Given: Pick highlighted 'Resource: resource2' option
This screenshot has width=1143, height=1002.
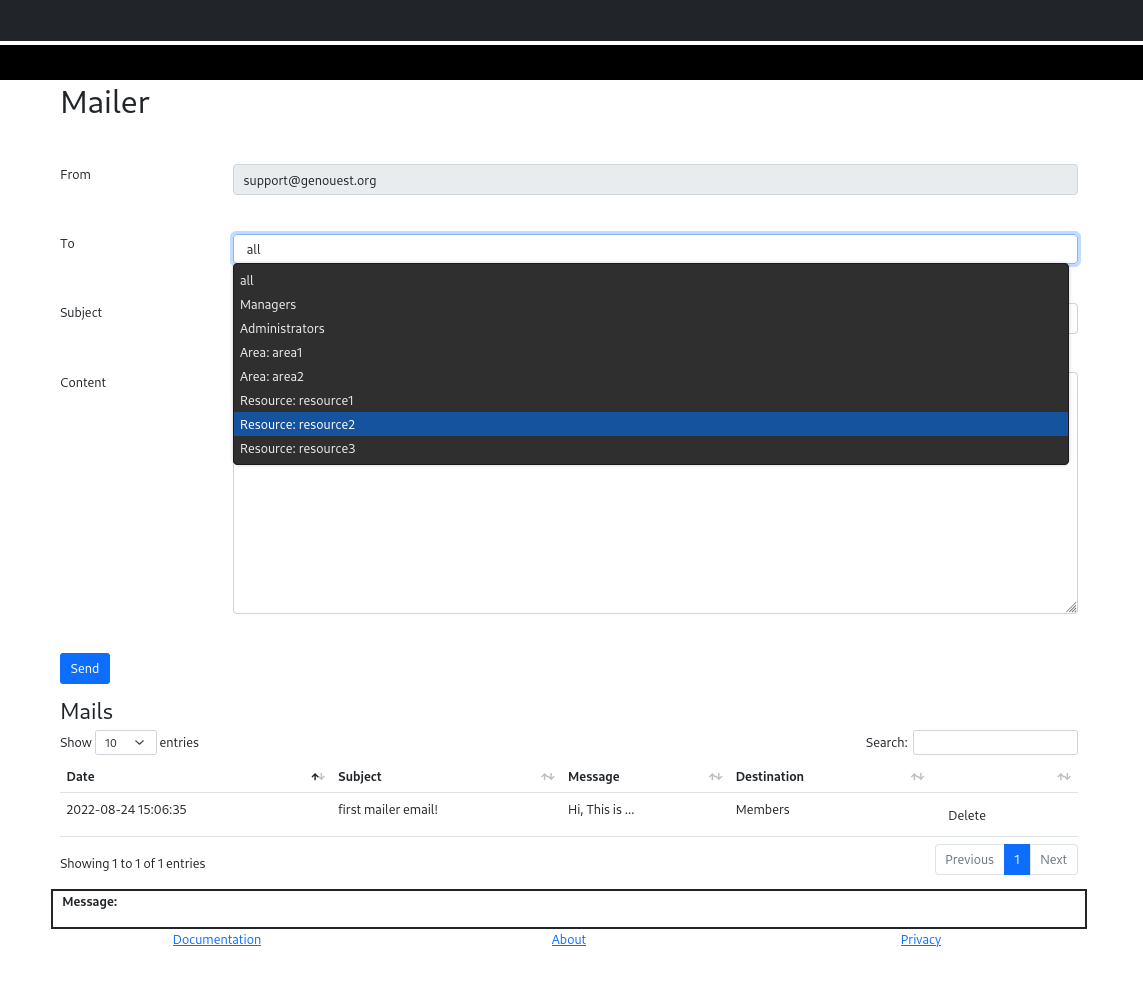Looking at the screenshot, I should [x=650, y=425].
